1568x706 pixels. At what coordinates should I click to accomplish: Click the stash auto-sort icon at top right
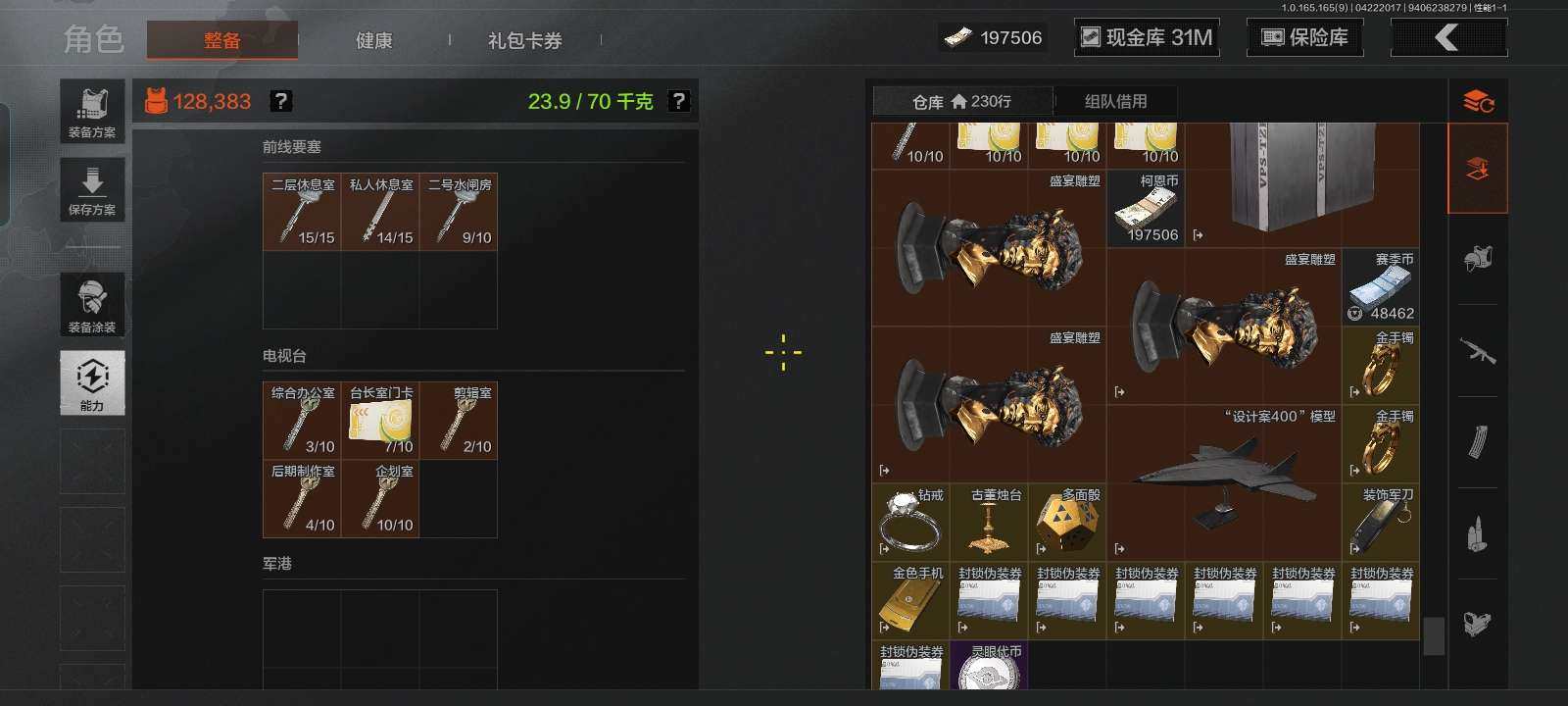(x=1478, y=101)
